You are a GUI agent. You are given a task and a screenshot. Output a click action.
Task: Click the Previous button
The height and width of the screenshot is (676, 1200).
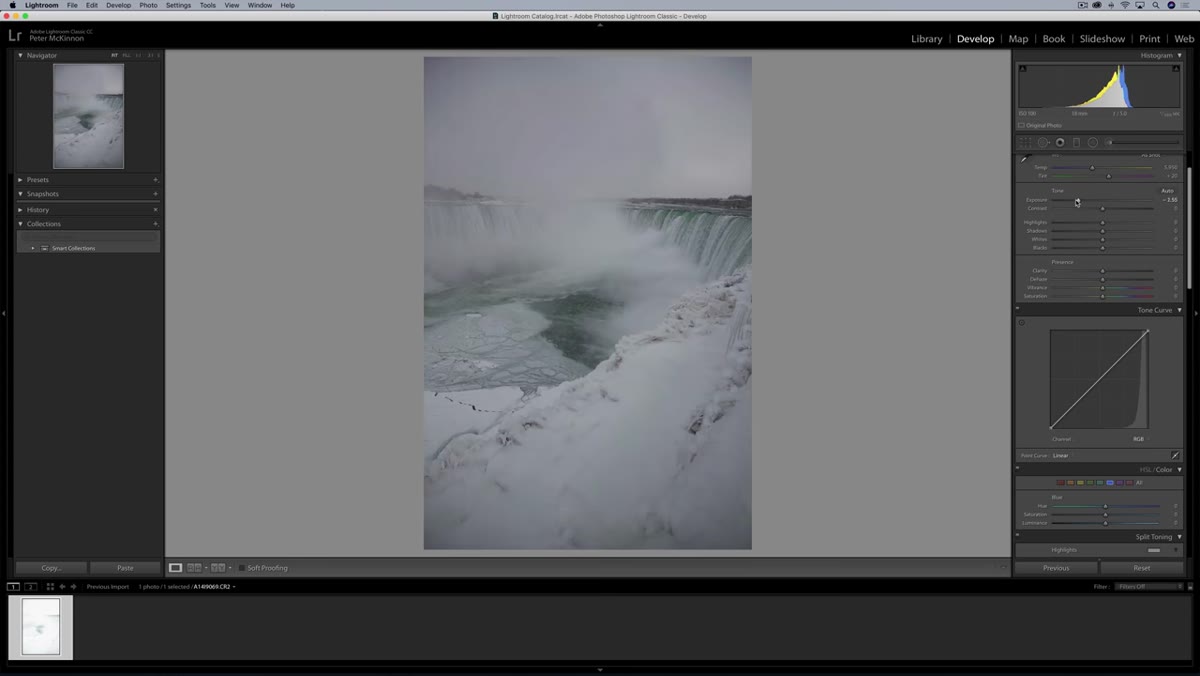1056,568
